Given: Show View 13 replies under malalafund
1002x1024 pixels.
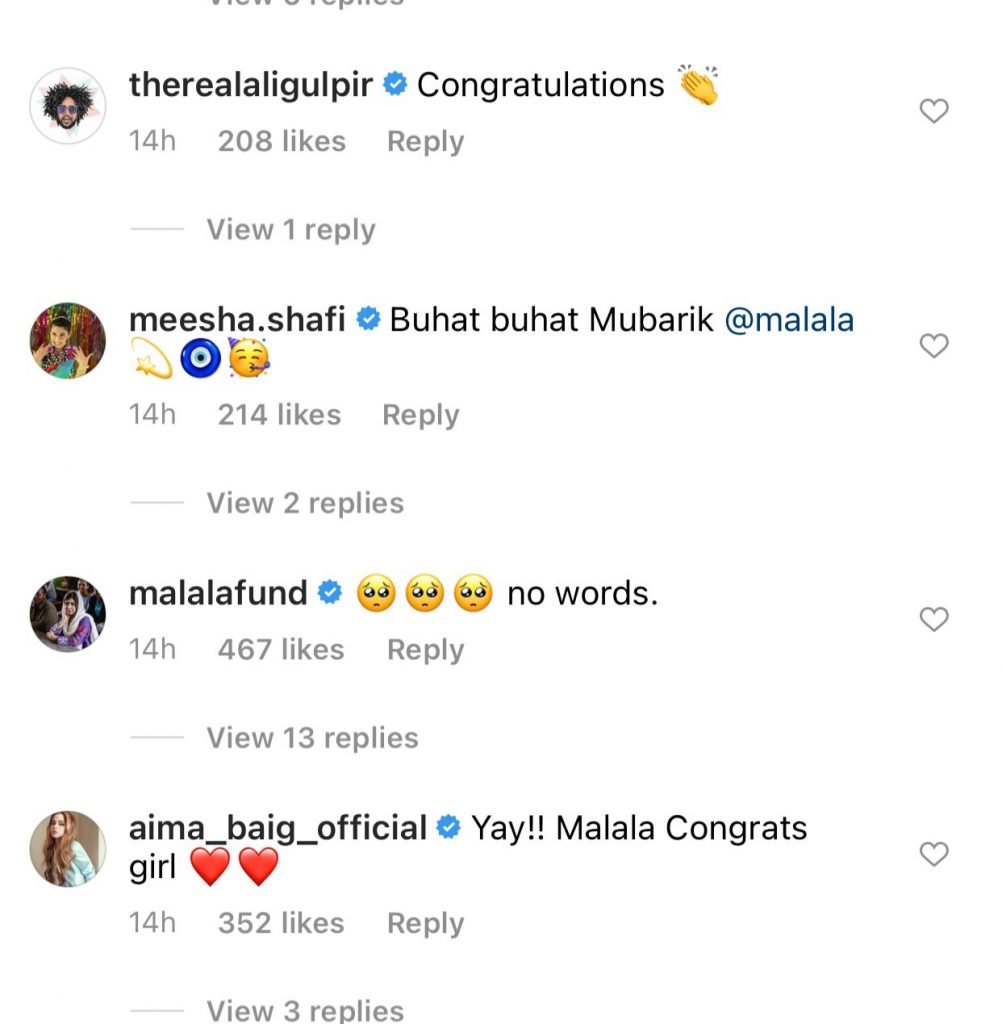Looking at the screenshot, I should 312,738.
